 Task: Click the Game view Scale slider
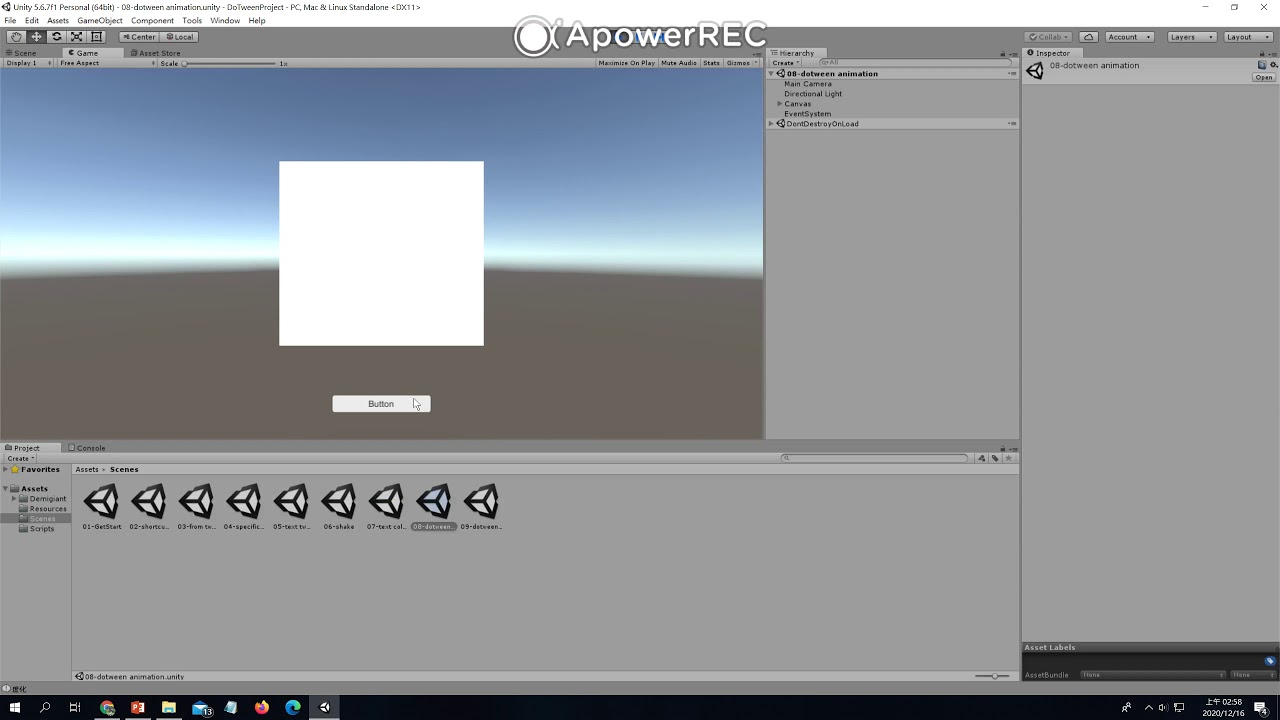pos(229,63)
